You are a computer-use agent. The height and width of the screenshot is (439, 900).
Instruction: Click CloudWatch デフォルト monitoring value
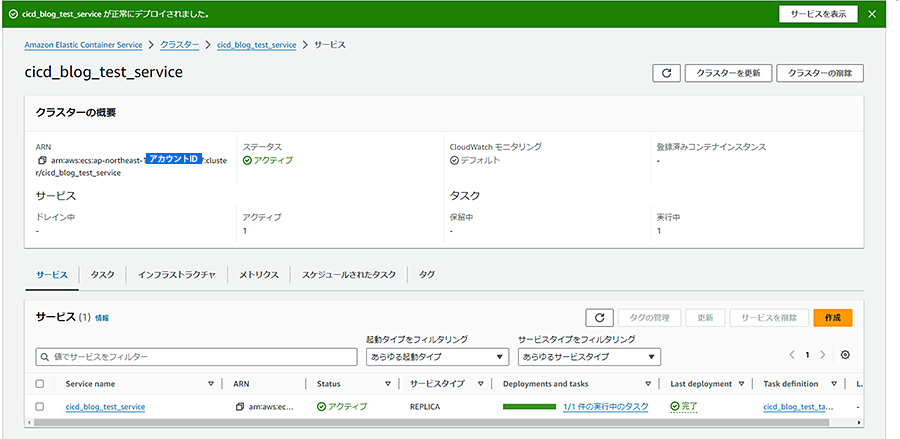pos(475,160)
